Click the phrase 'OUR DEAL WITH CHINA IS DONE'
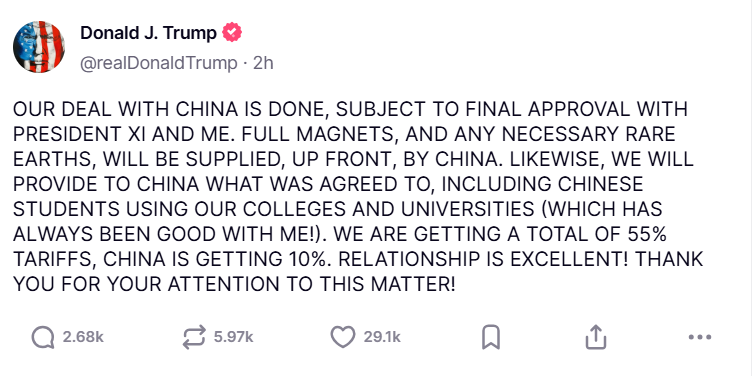The image size is (753, 376). (x=170, y=109)
